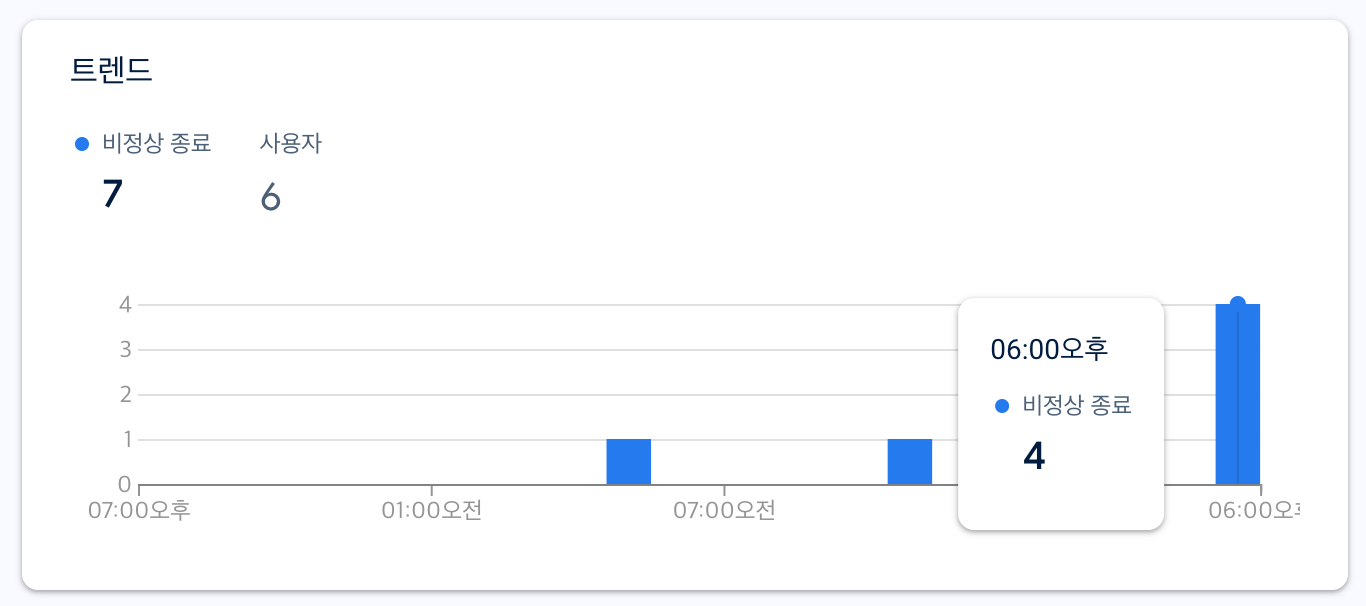Select the tallest bar at the right edge
Image resolution: width=1366 pixels, height=606 pixels.
1237,395
